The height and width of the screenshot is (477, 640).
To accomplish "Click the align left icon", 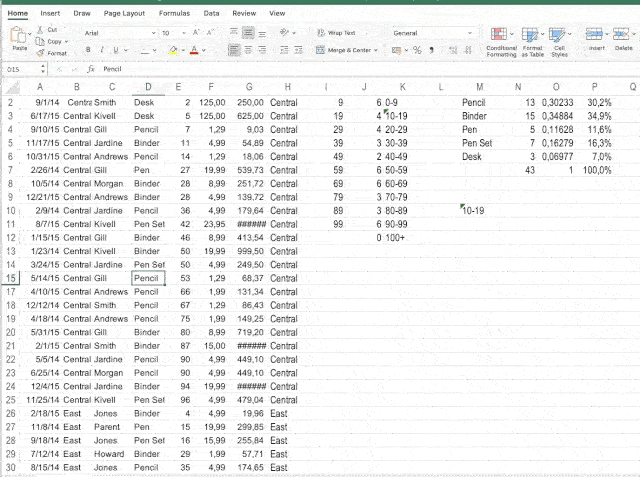I will 234,50.
